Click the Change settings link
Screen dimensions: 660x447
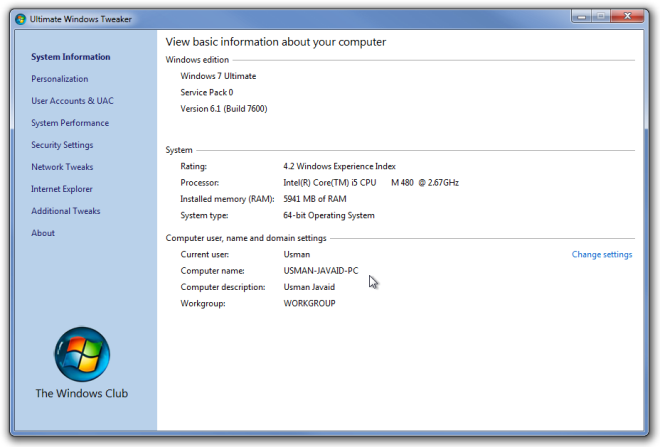pyautogui.click(x=602, y=255)
